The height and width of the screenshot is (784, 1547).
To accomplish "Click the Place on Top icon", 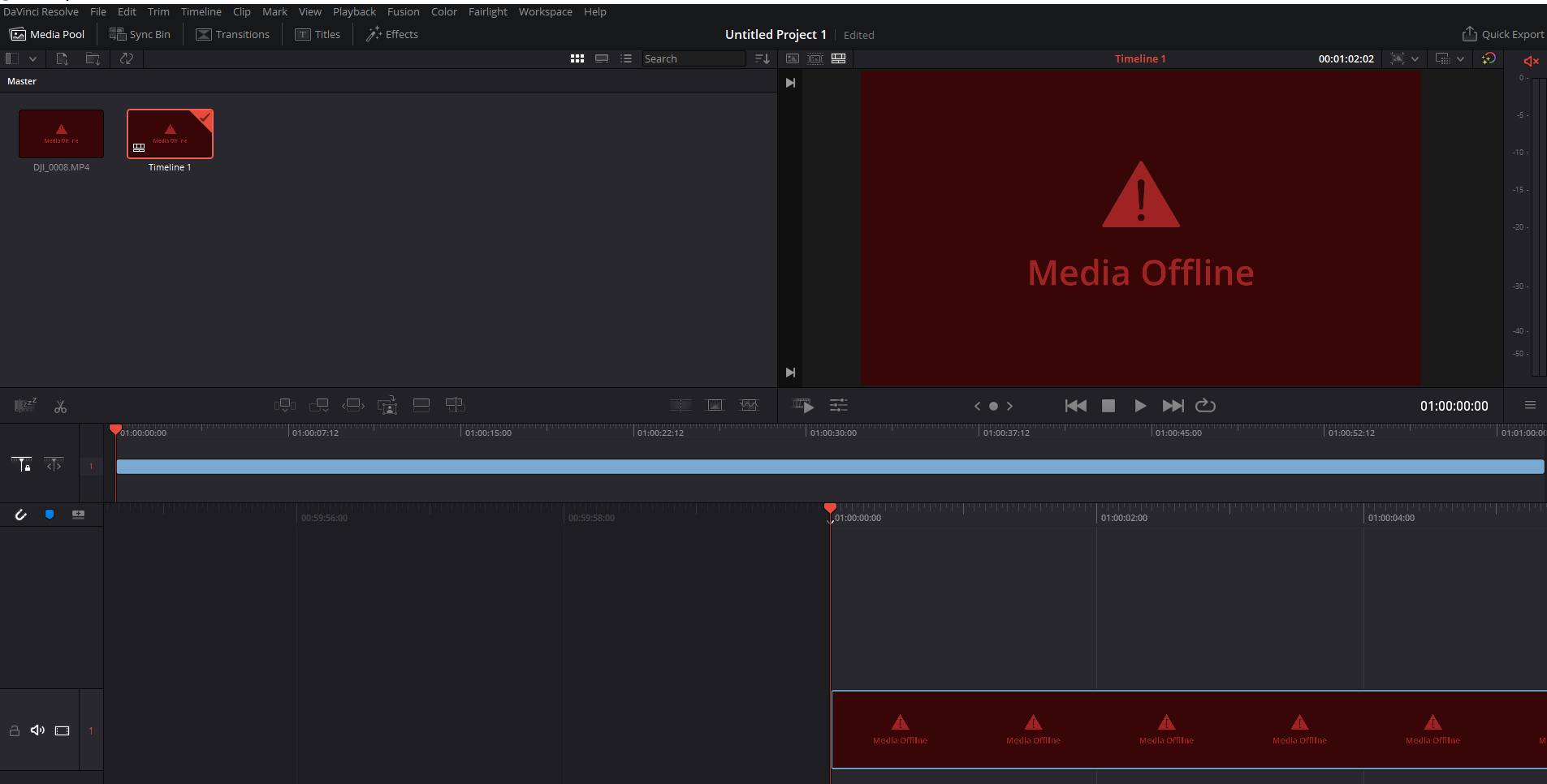I will tap(421, 405).
